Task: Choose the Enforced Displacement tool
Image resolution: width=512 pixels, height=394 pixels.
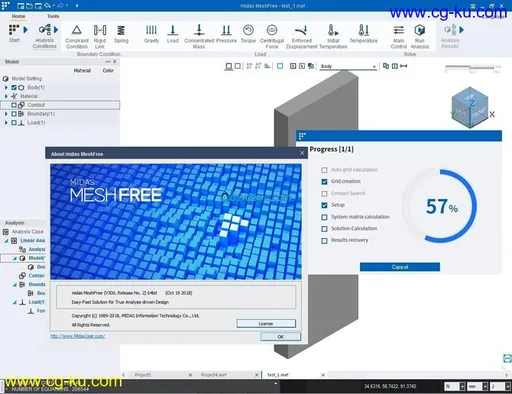Action: (302, 36)
